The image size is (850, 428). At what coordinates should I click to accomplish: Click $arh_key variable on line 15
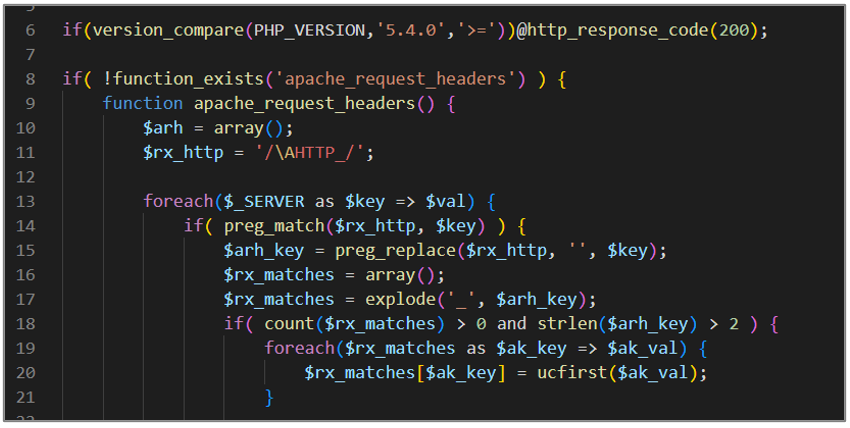(264, 250)
